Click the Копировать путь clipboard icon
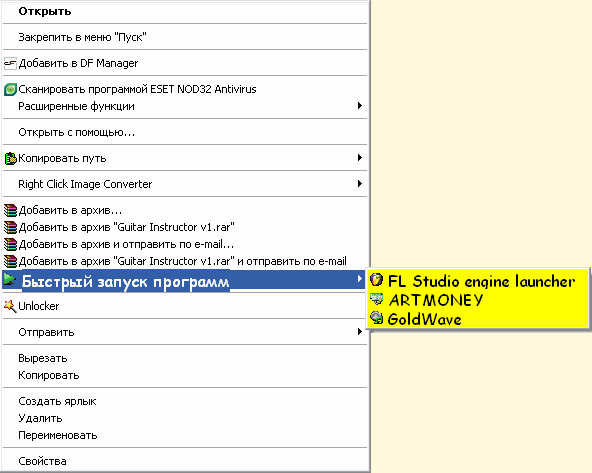Viewport: 592px width, 473px height. click(10, 159)
